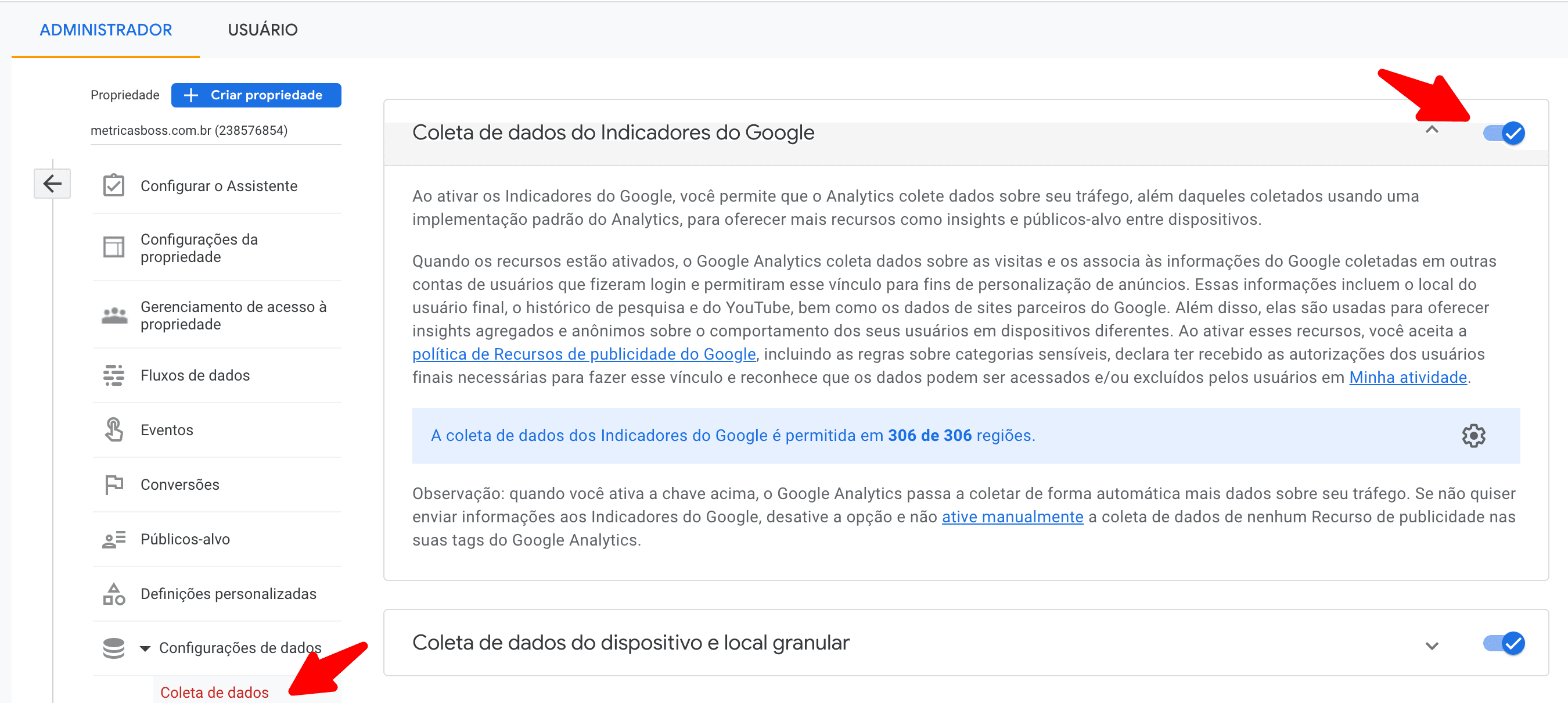Select the Configurar o Assistente checkmark icon

point(114,185)
